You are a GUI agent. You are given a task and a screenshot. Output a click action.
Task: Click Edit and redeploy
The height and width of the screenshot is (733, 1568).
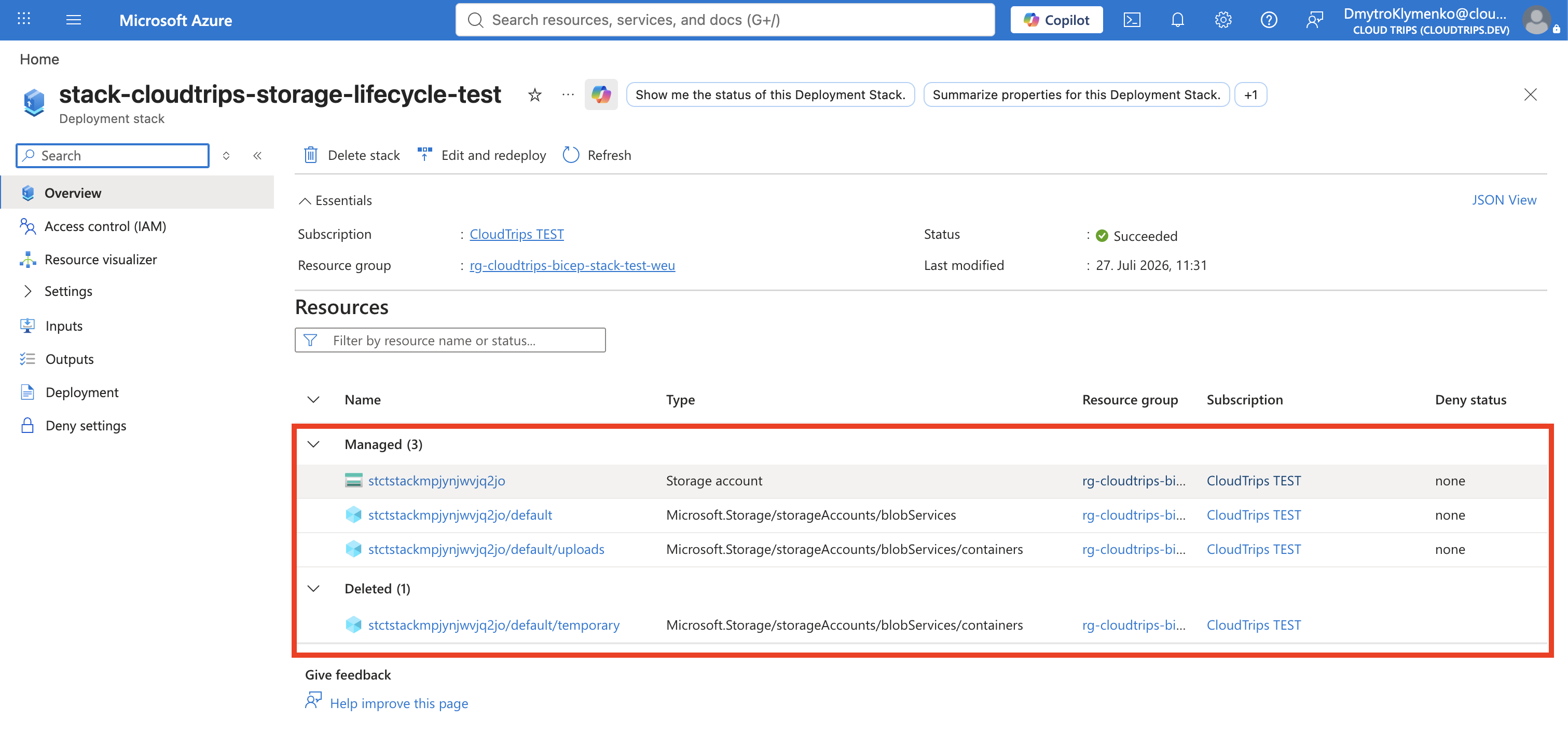(x=482, y=155)
